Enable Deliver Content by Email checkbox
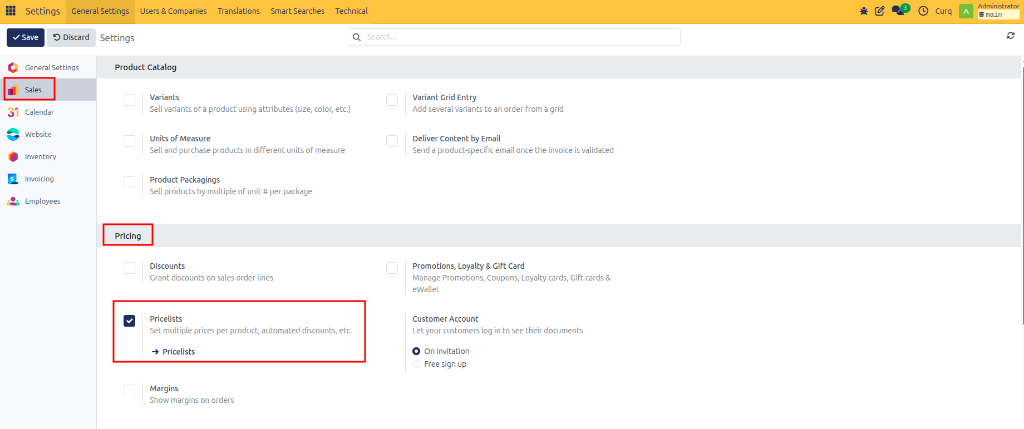 392,141
